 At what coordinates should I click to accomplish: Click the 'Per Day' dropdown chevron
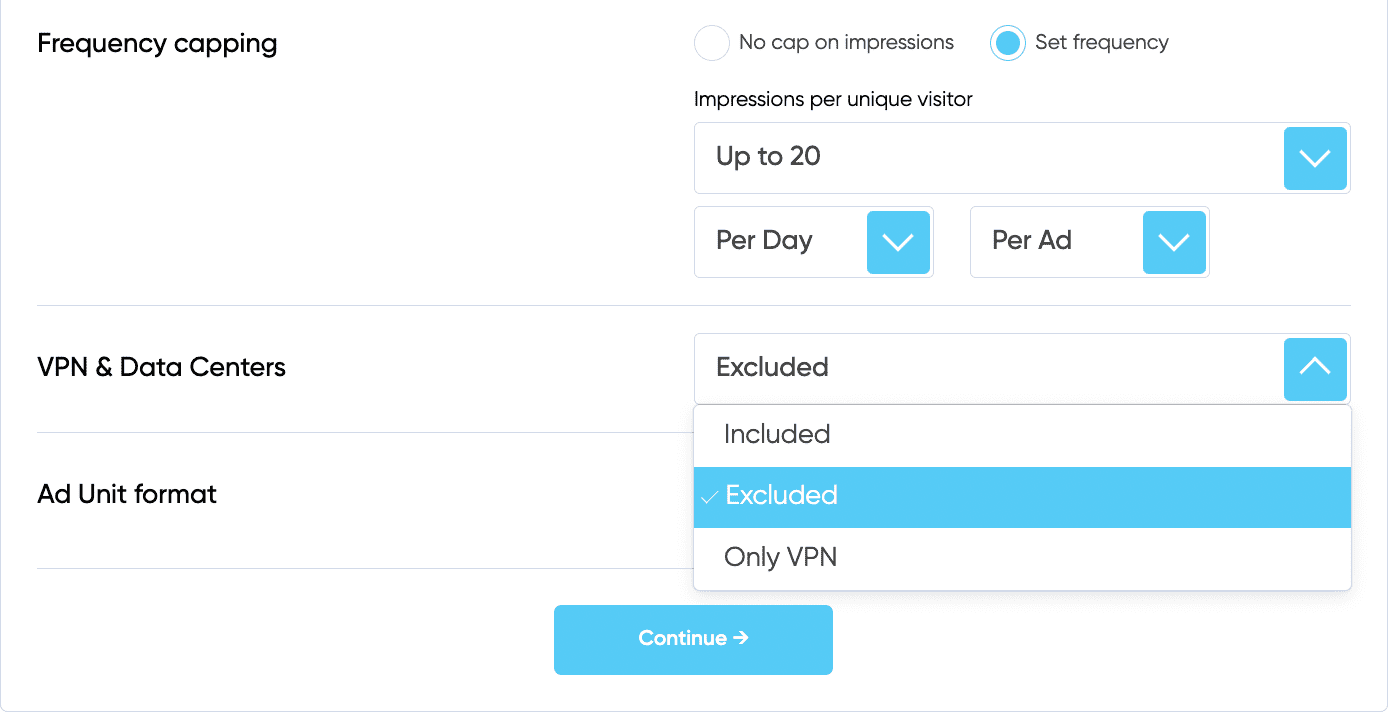click(x=897, y=242)
